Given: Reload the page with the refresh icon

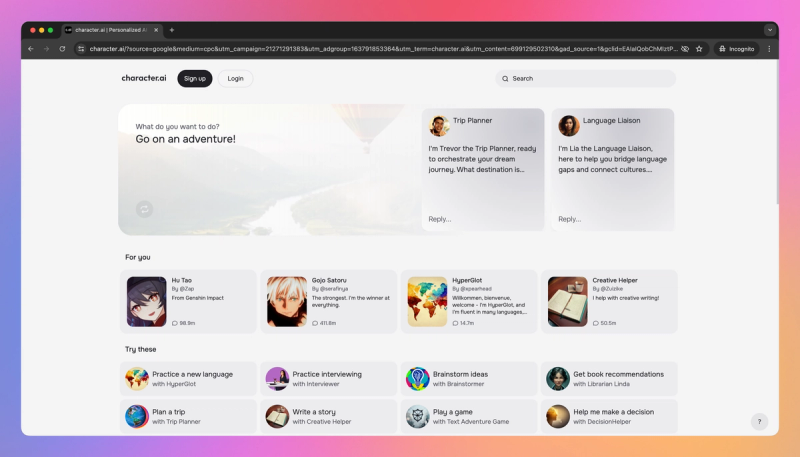Looking at the screenshot, I should click(62, 49).
